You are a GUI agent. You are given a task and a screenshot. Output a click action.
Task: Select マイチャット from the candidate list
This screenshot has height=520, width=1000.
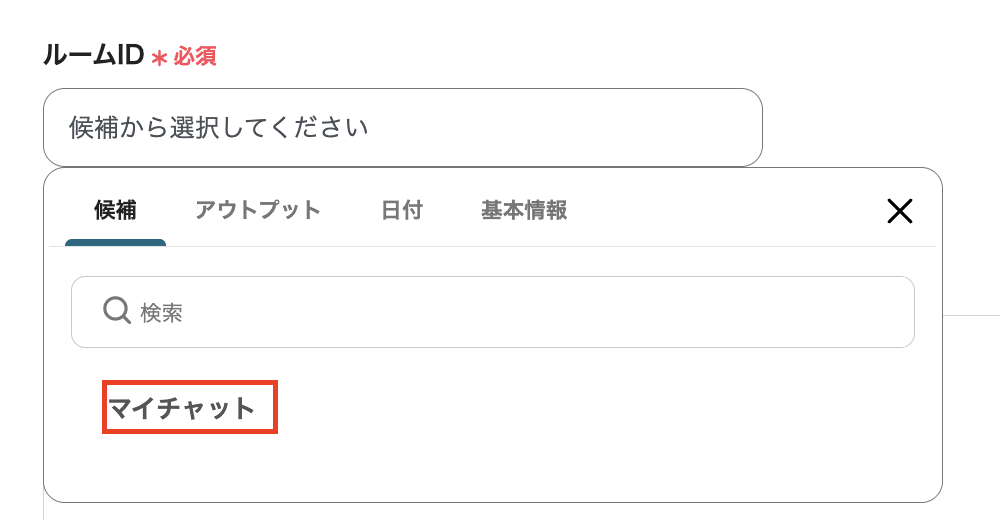tap(182, 408)
